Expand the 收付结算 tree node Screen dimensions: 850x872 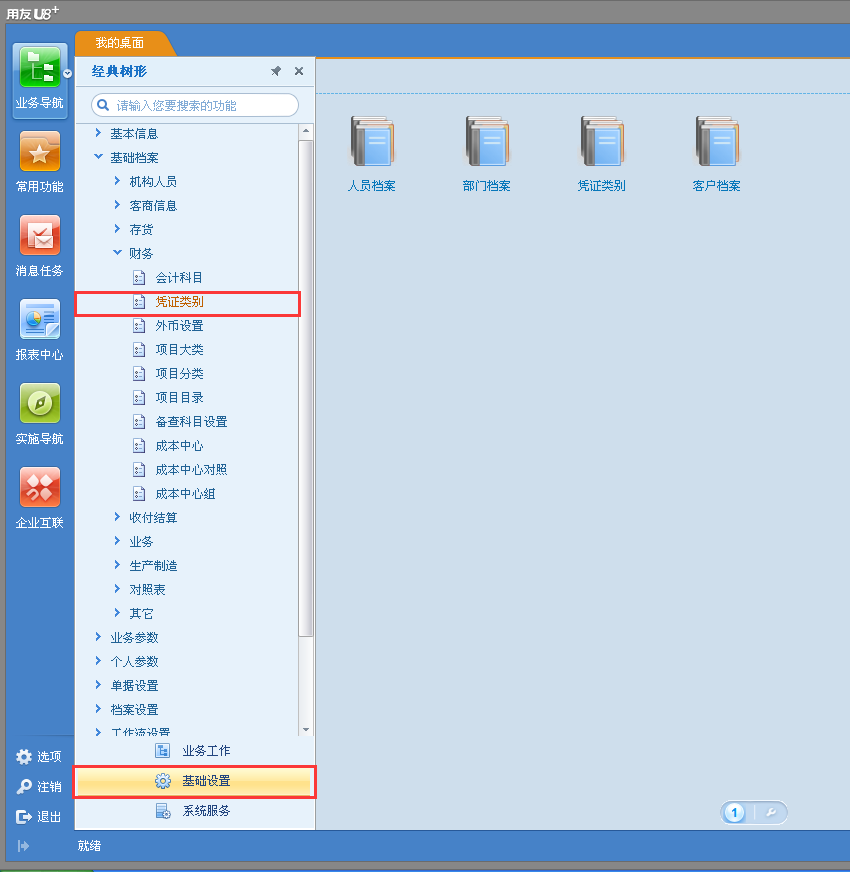pyautogui.click(x=117, y=517)
